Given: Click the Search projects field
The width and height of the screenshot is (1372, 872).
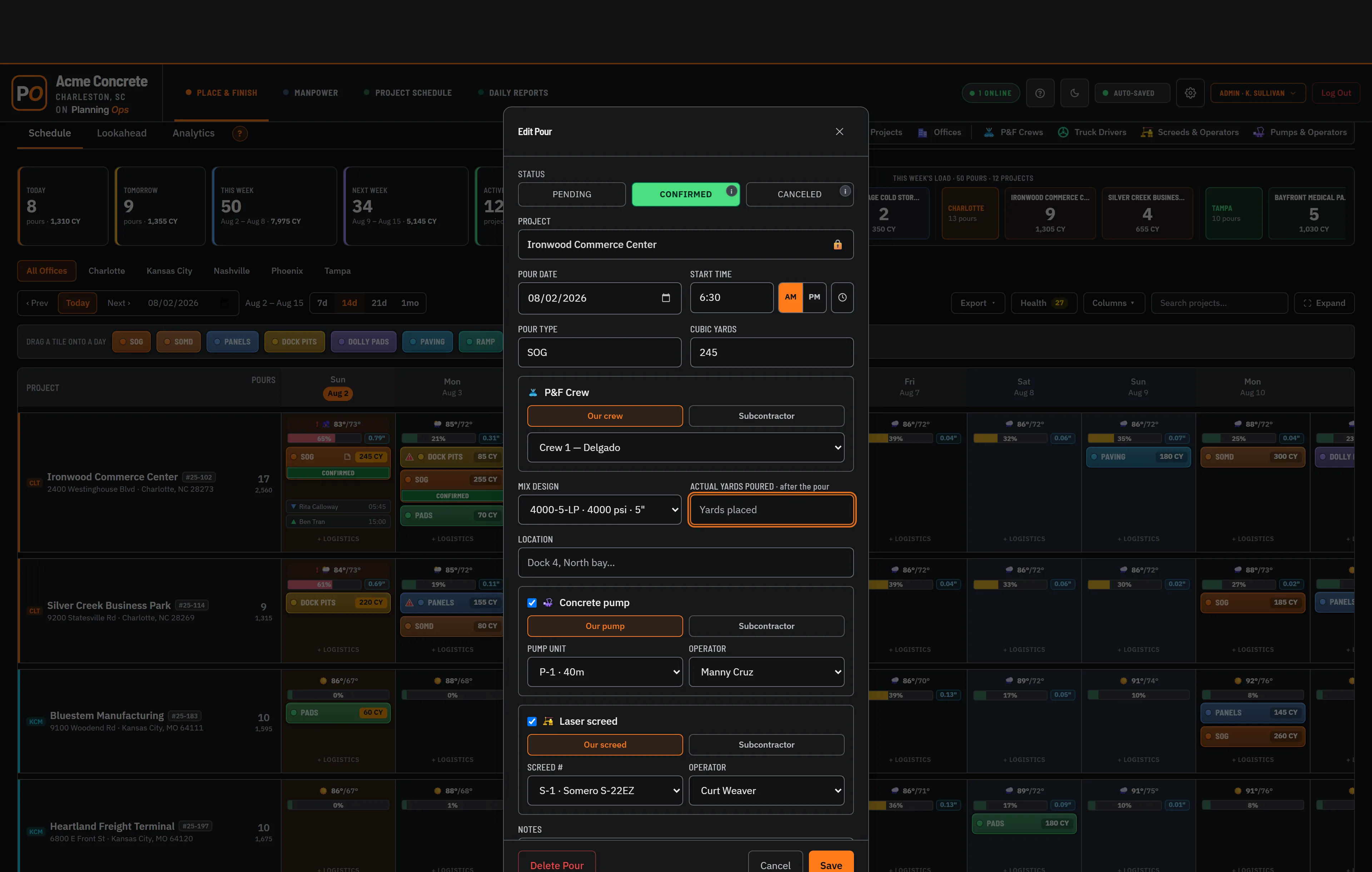Looking at the screenshot, I should pyautogui.click(x=1219, y=303).
